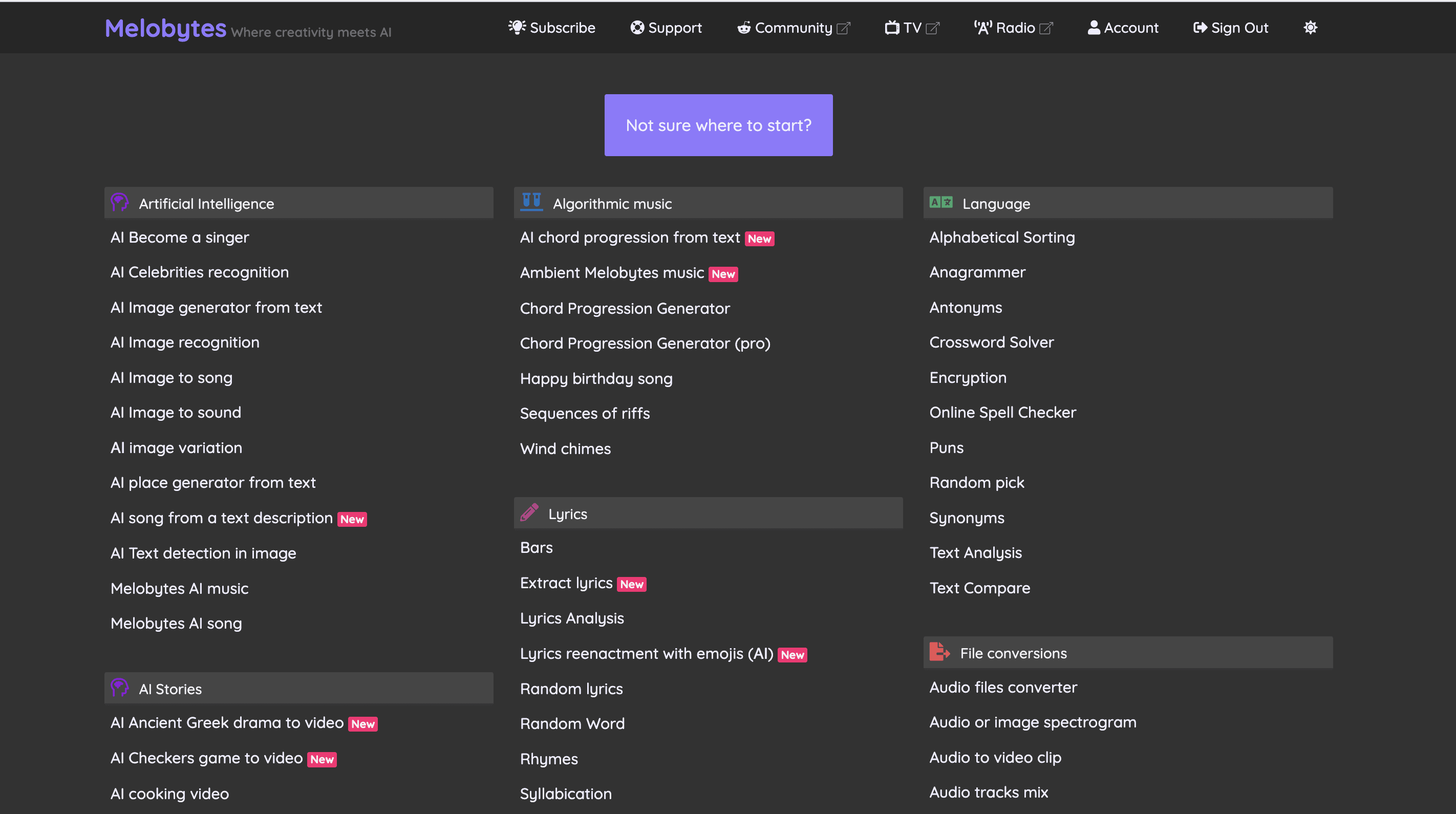1456x814 pixels.
Task: Click external link icon next to TV
Action: coord(933,28)
